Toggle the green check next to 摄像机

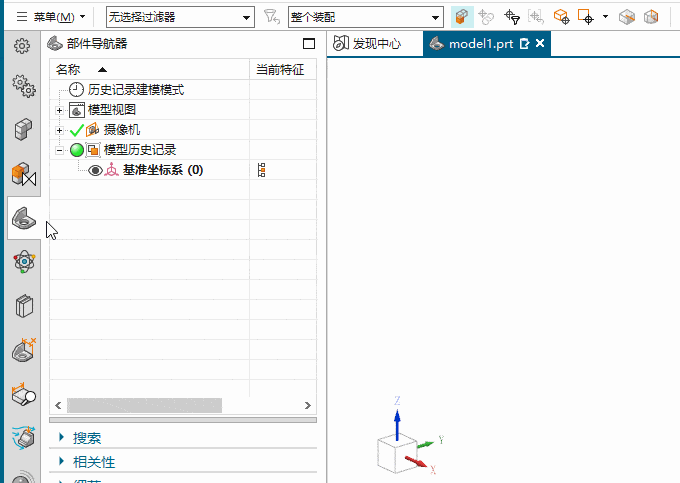77,130
